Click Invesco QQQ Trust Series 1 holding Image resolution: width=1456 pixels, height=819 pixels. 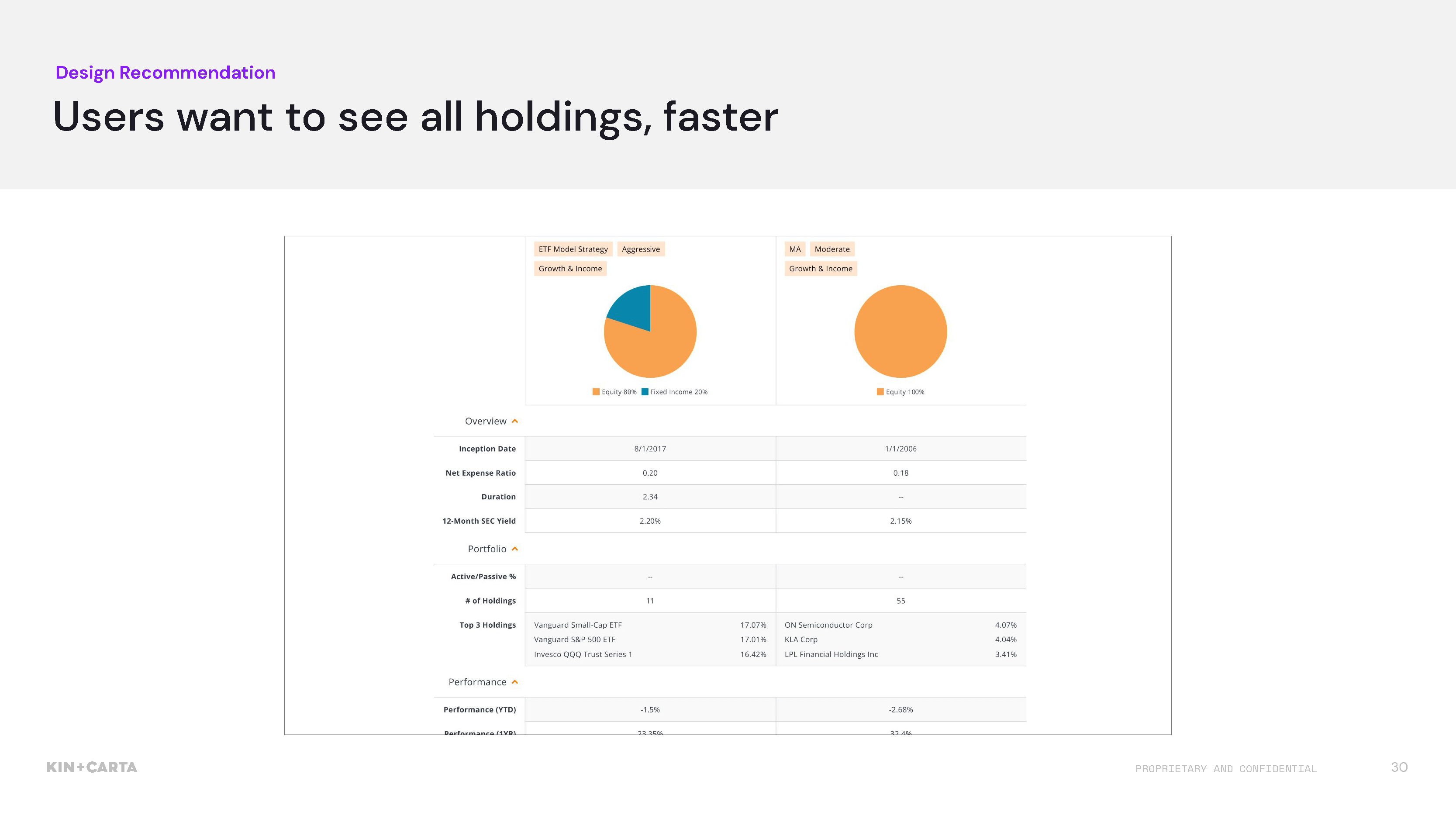coord(583,654)
